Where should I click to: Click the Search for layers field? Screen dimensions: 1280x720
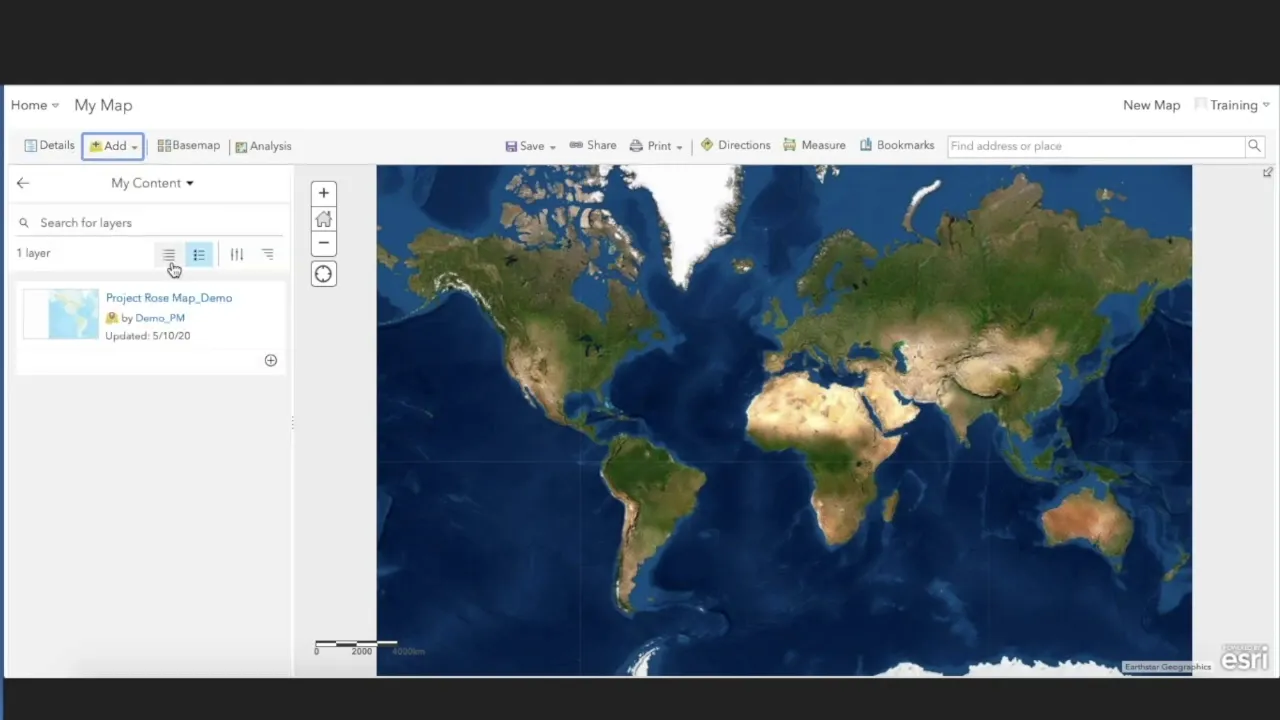click(x=150, y=223)
